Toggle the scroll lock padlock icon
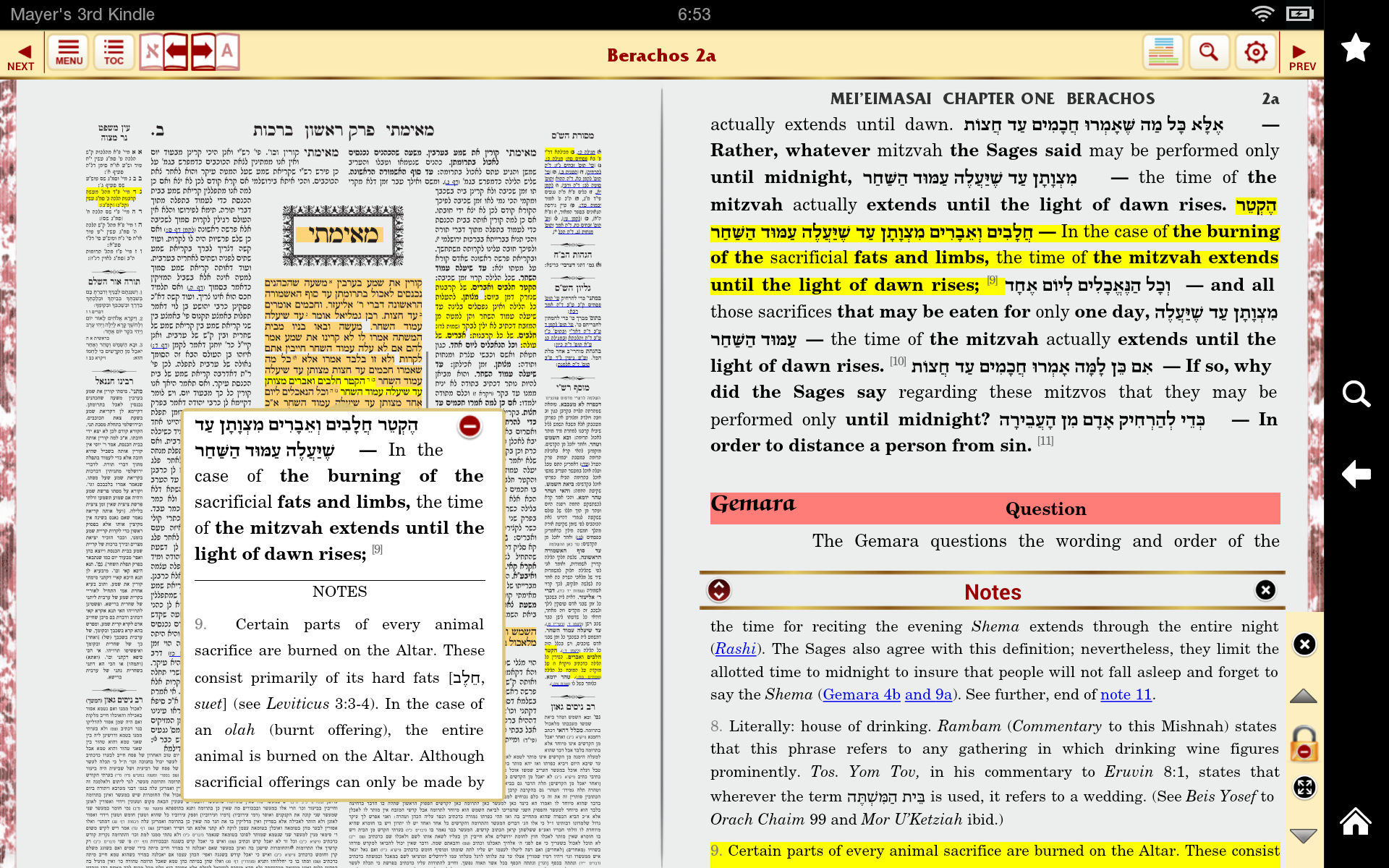This screenshot has height=868, width=1389. coord(1304,744)
